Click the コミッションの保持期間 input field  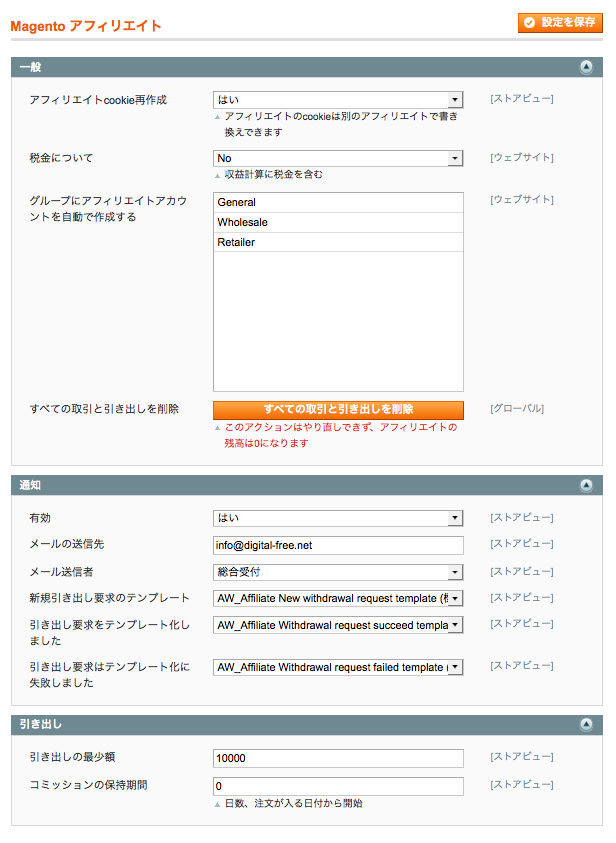pyautogui.click(x=338, y=786)
